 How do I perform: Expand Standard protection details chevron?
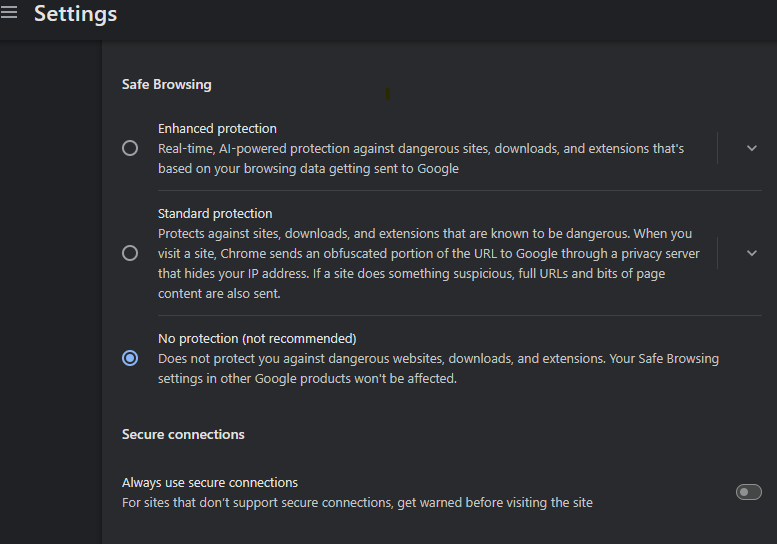tap(752, 253)
